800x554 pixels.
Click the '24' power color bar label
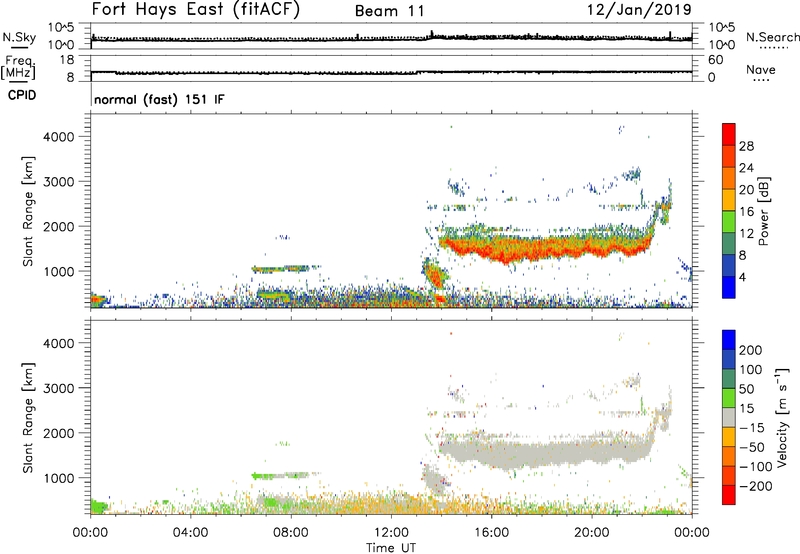click(746, 168)
